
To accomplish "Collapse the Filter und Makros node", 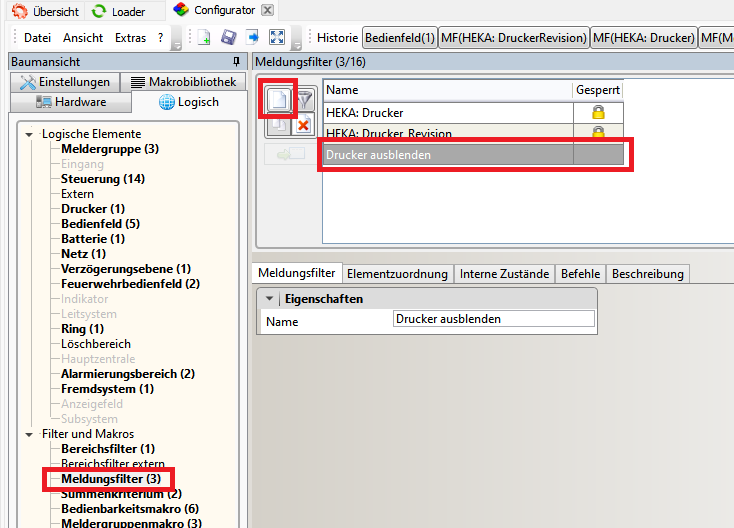I will (29, 434).
